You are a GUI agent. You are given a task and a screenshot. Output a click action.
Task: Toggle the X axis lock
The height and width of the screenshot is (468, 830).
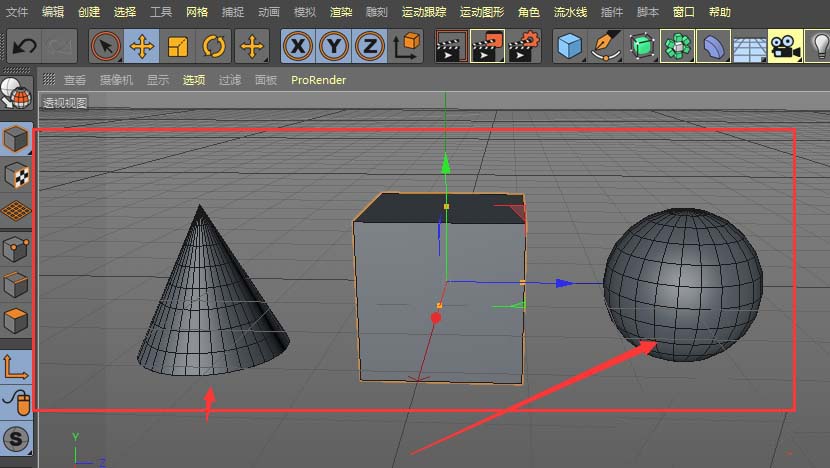pyautogui.click(x=298, y=47)
